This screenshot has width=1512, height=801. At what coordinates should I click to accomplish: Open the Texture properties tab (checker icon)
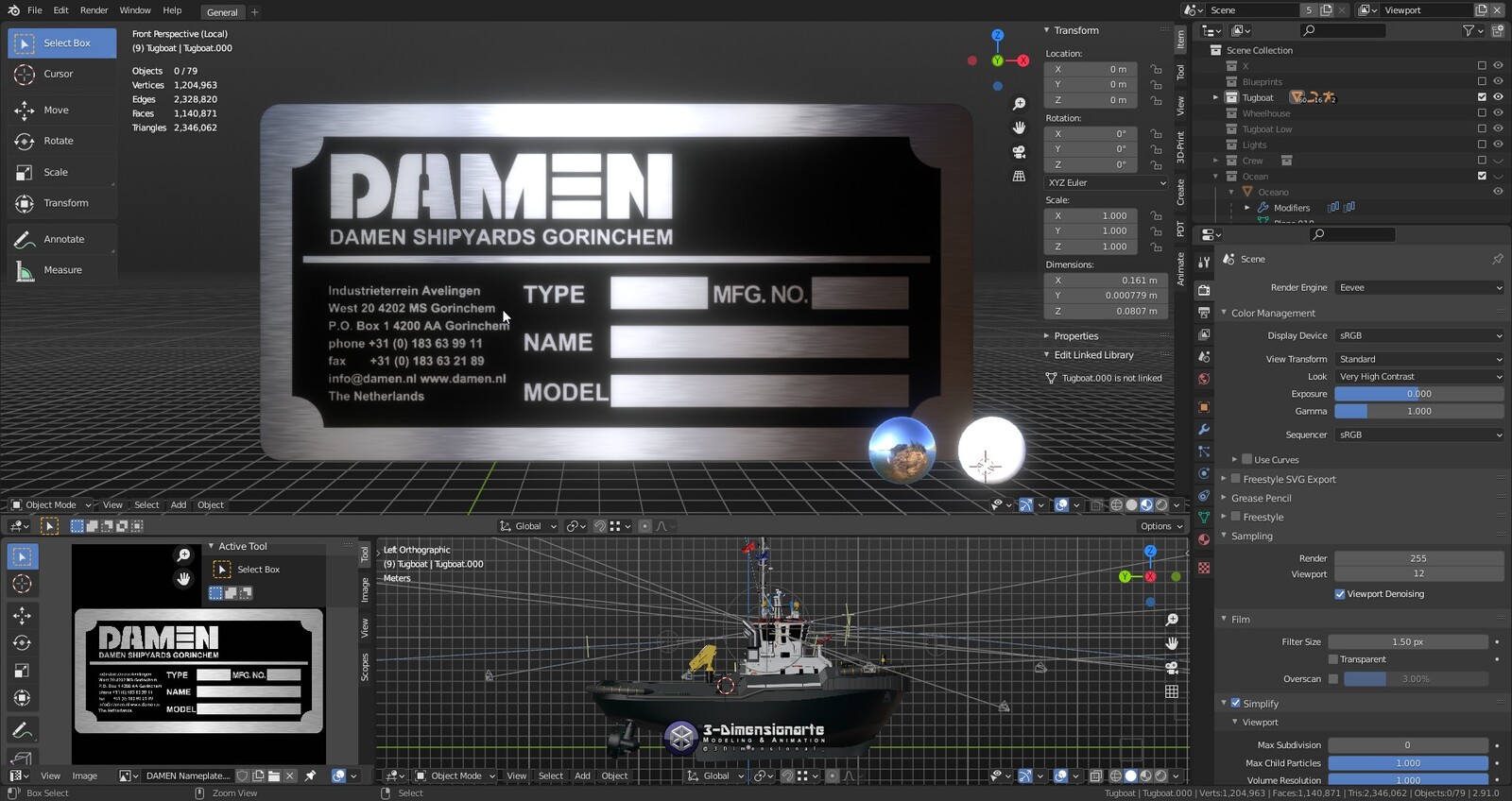click(x=1204, y=568)
